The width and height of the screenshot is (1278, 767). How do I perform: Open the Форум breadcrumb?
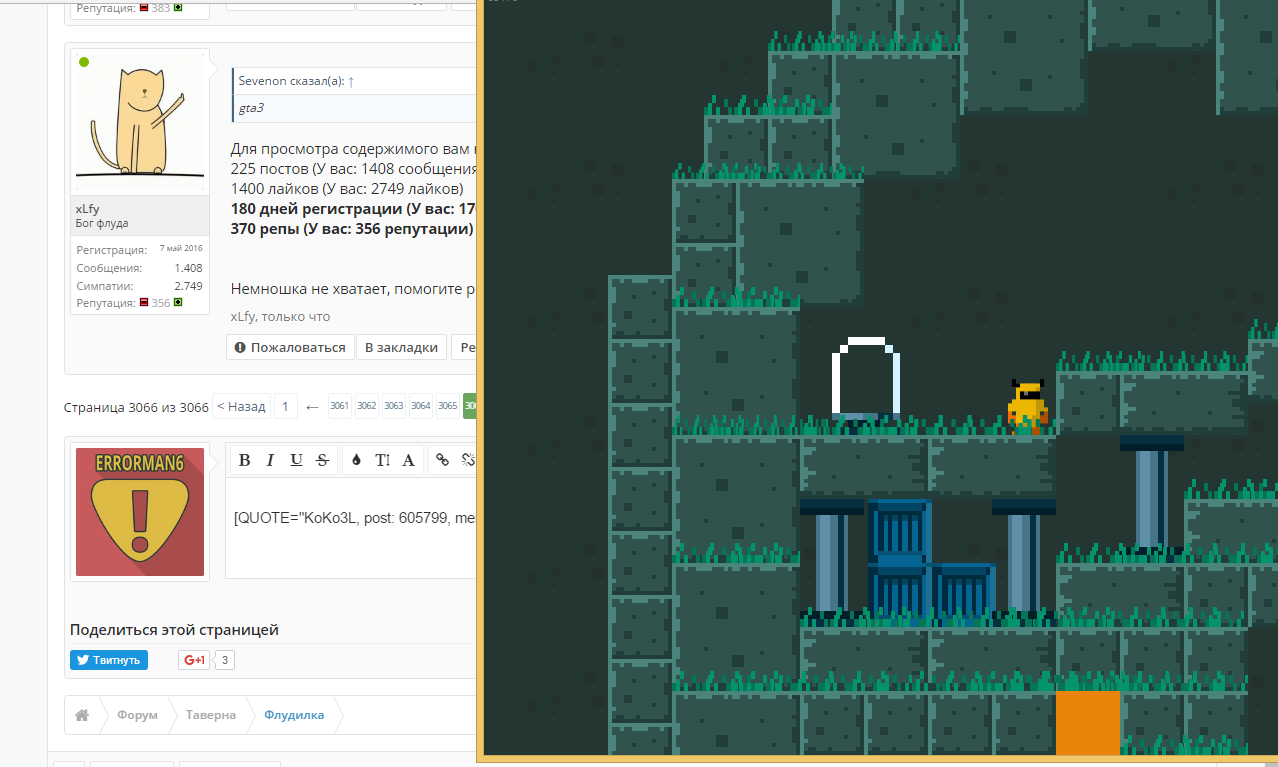click(136, 715)
